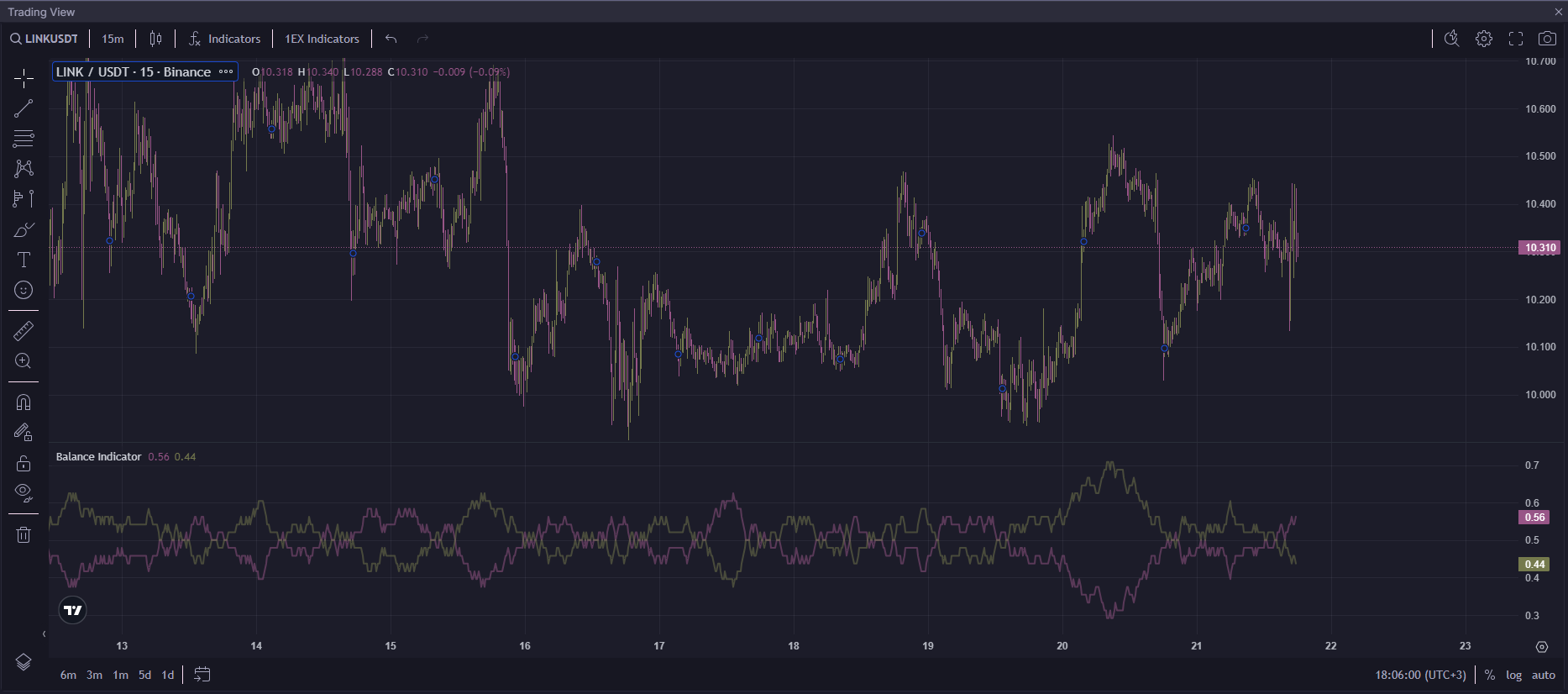Open chart settings gear icon
1568x694 pixels.
[1484, 39]
